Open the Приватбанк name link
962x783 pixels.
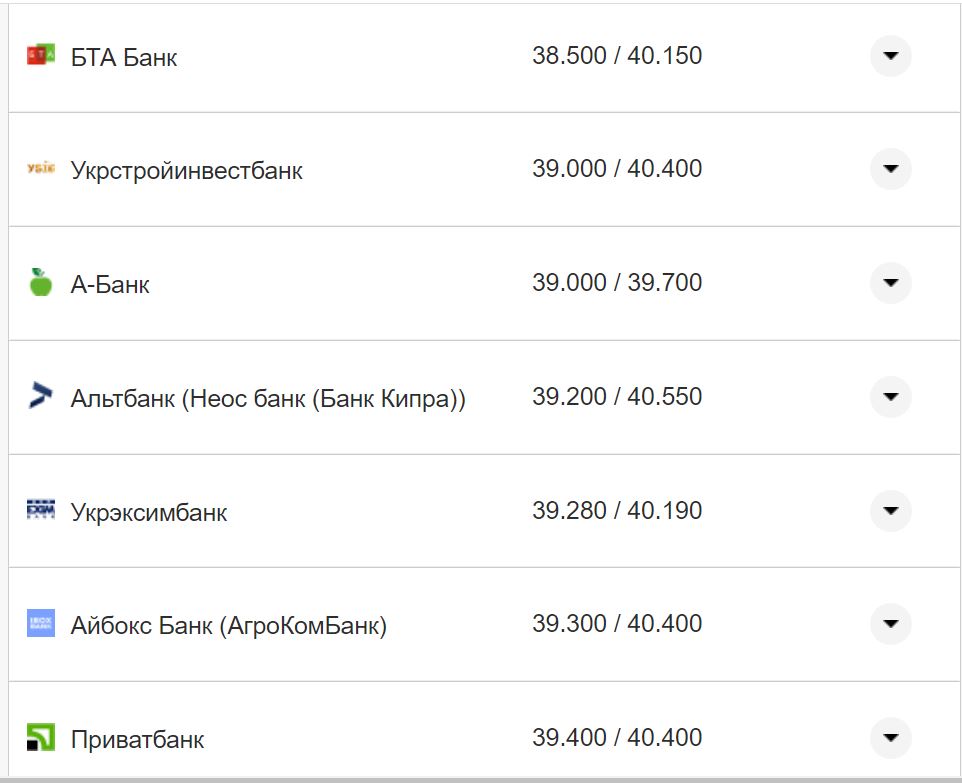point(137,740)
